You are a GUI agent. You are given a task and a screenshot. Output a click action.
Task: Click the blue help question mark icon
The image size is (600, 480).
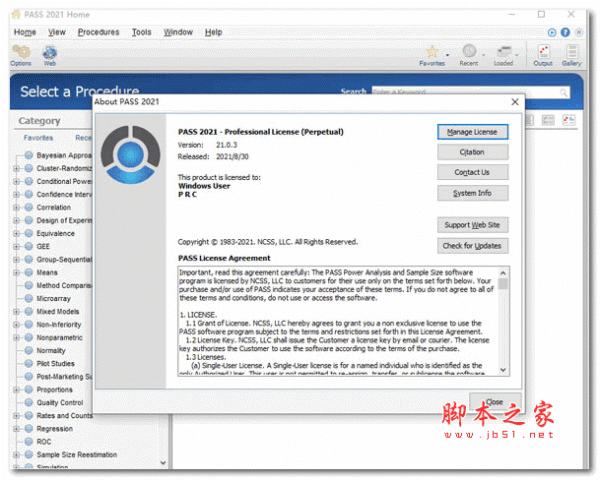click(565, 33)
